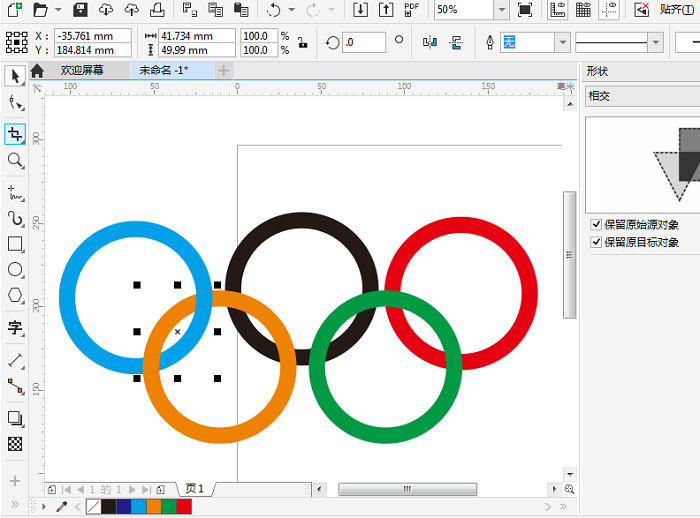Expand the outline width 无 dropdown
The height and width of the screenshot is (518, 700).
coord(563,43)
